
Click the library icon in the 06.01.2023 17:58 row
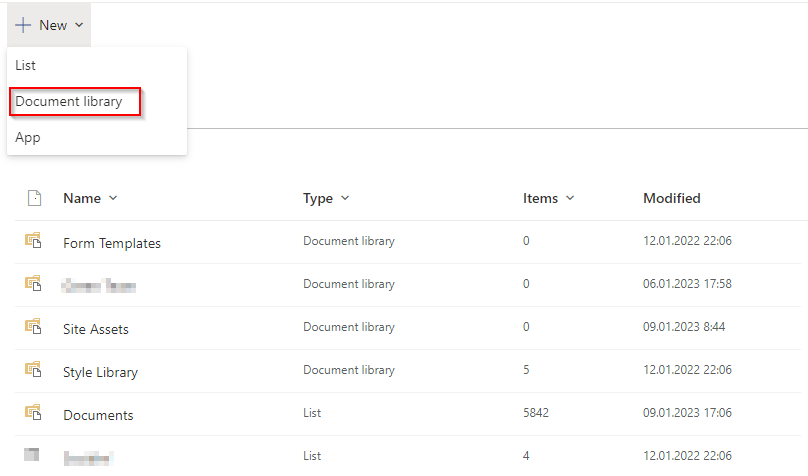point(33,283)
